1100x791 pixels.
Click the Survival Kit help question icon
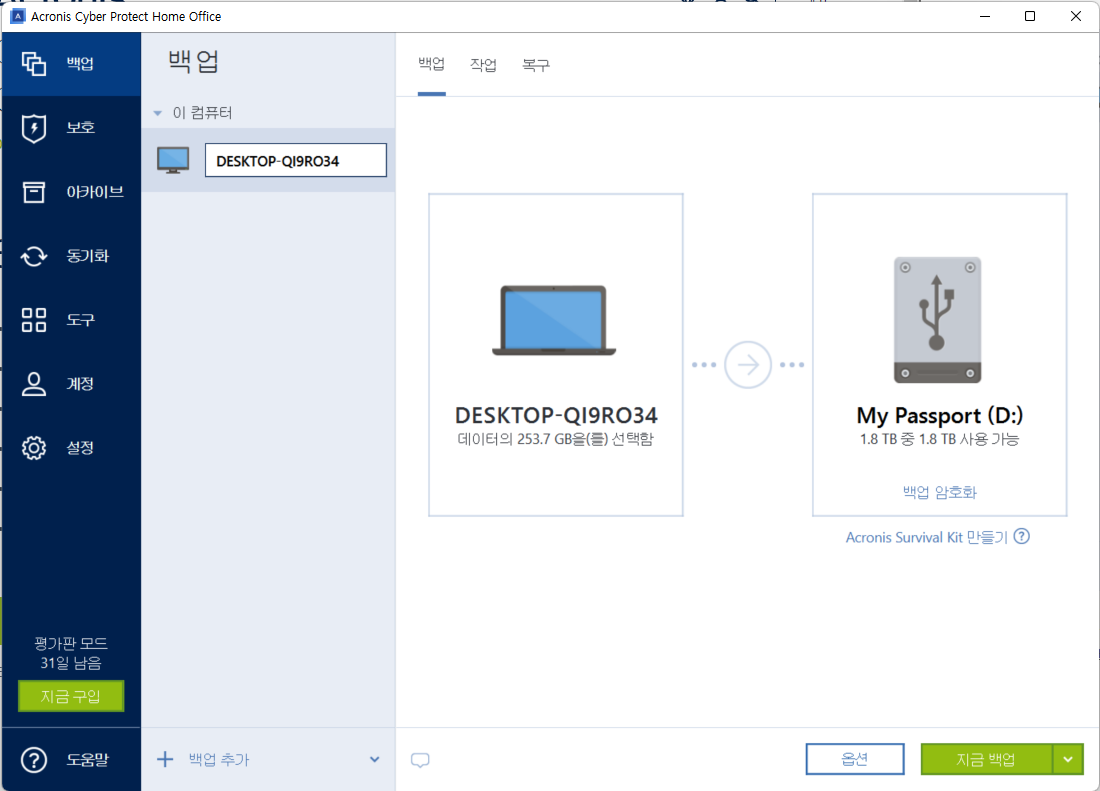[1022, 536]
